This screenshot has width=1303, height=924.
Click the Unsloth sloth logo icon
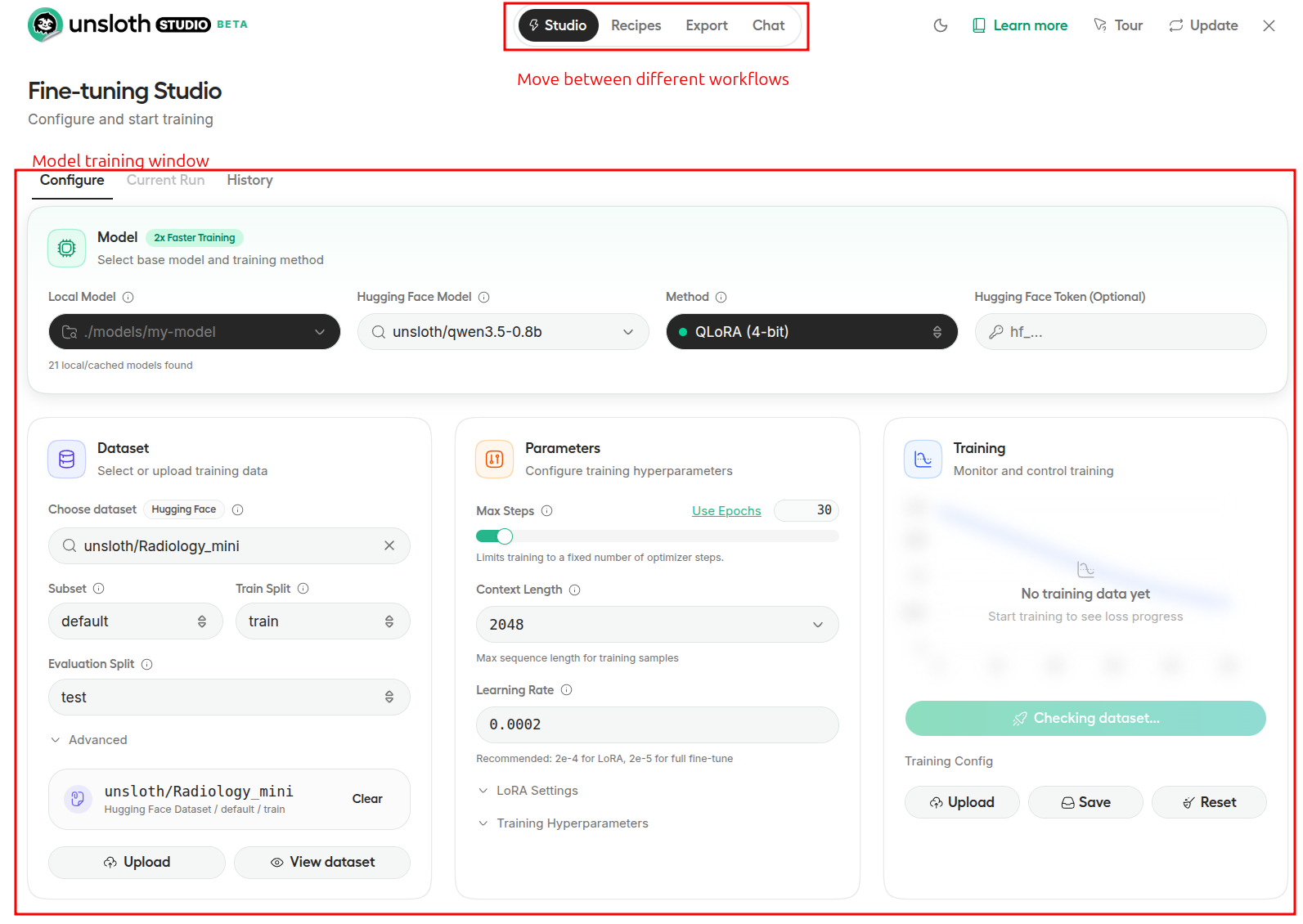(x=45, y=25)
